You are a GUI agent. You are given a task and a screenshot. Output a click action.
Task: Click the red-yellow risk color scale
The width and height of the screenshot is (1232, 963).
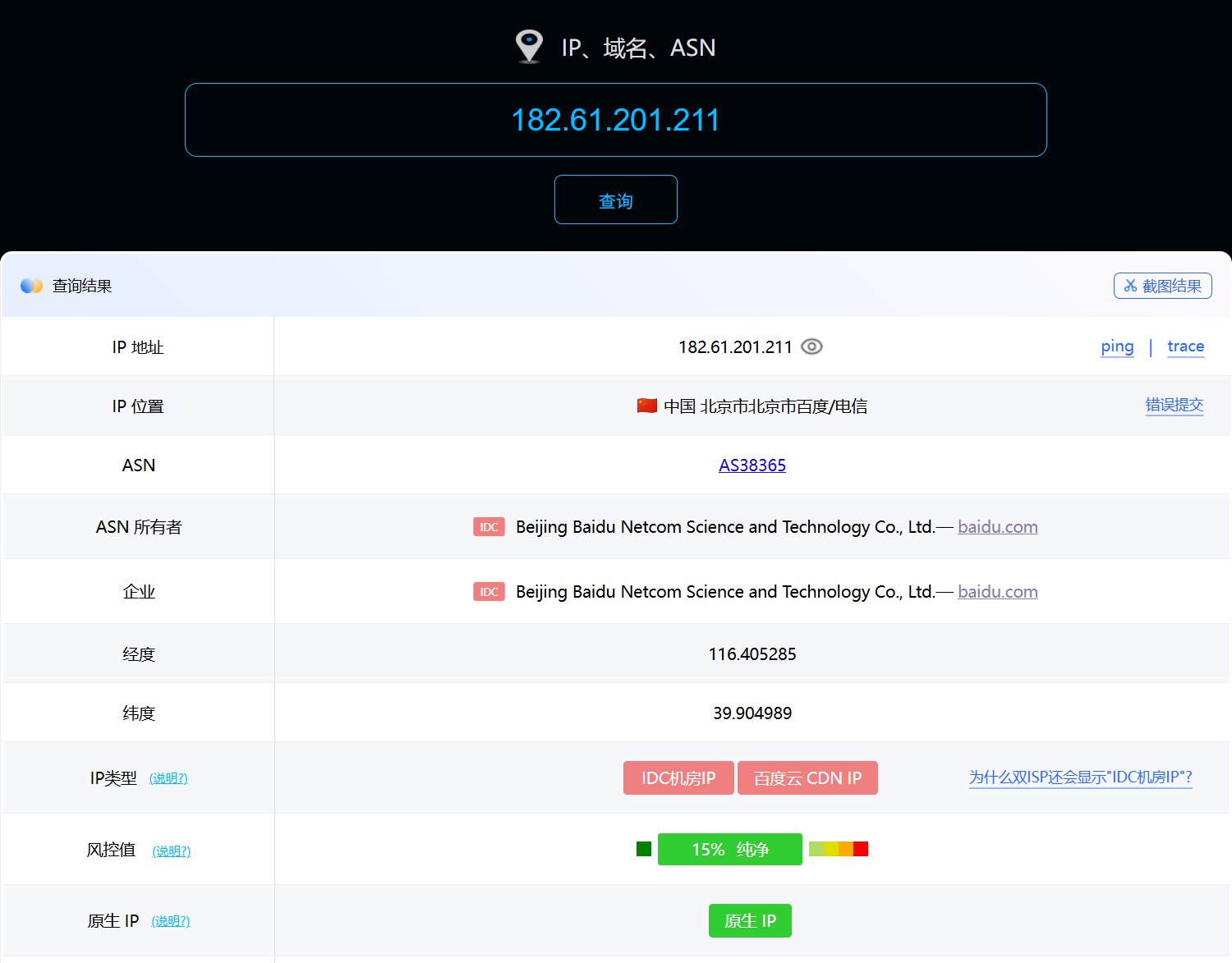(838, 849)
